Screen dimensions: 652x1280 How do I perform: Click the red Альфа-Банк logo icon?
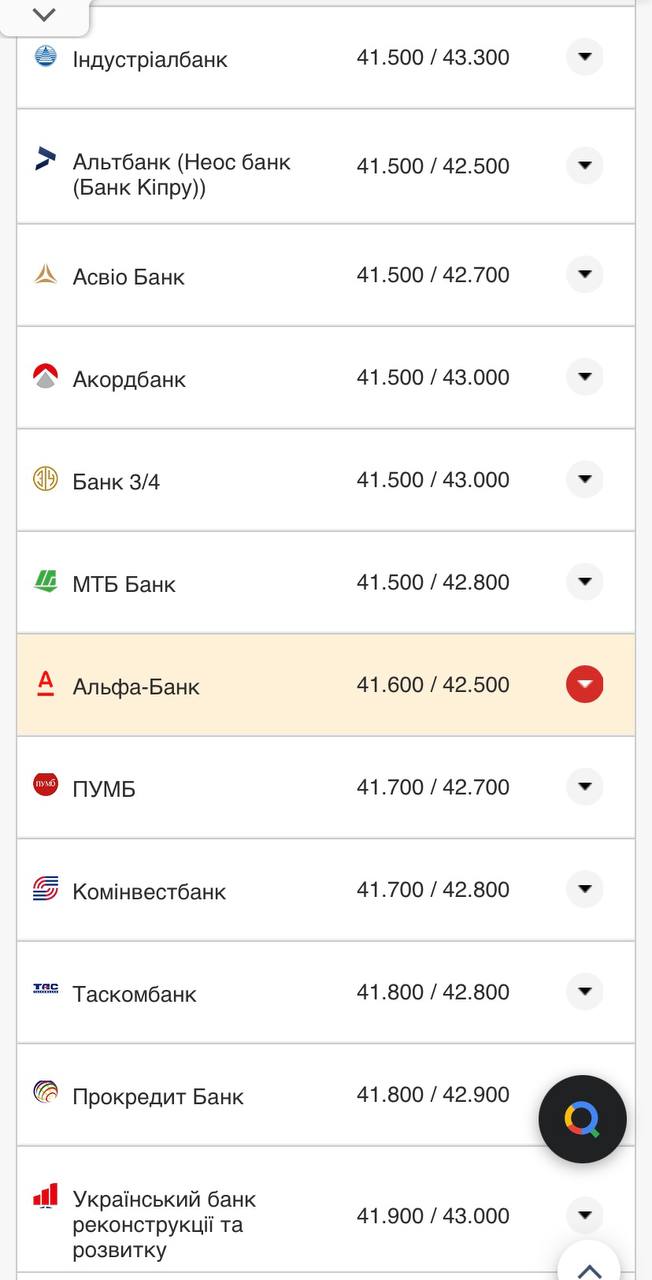pos(46,684)
